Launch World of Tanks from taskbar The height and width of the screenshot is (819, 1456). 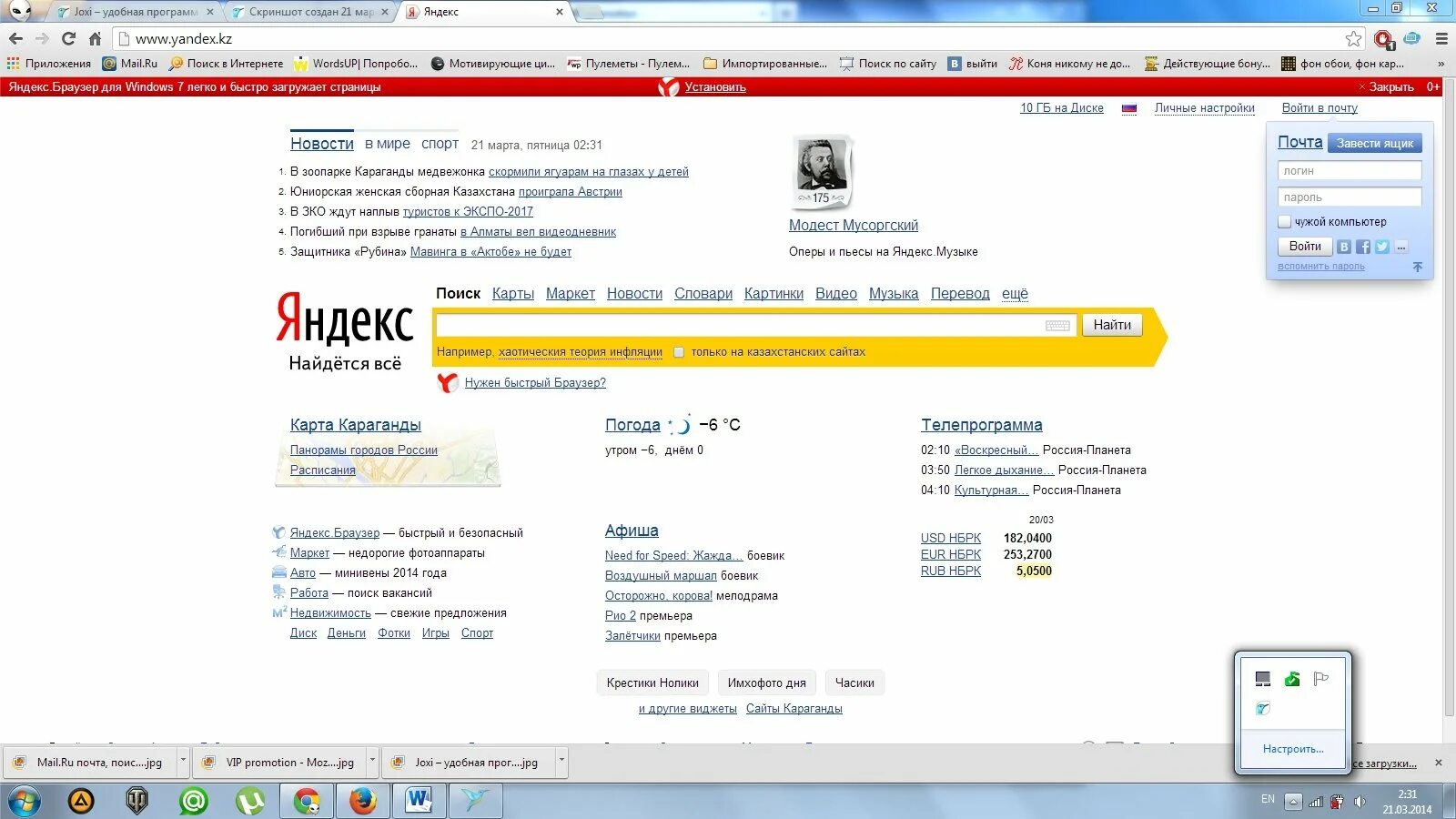tap(136, 802)
